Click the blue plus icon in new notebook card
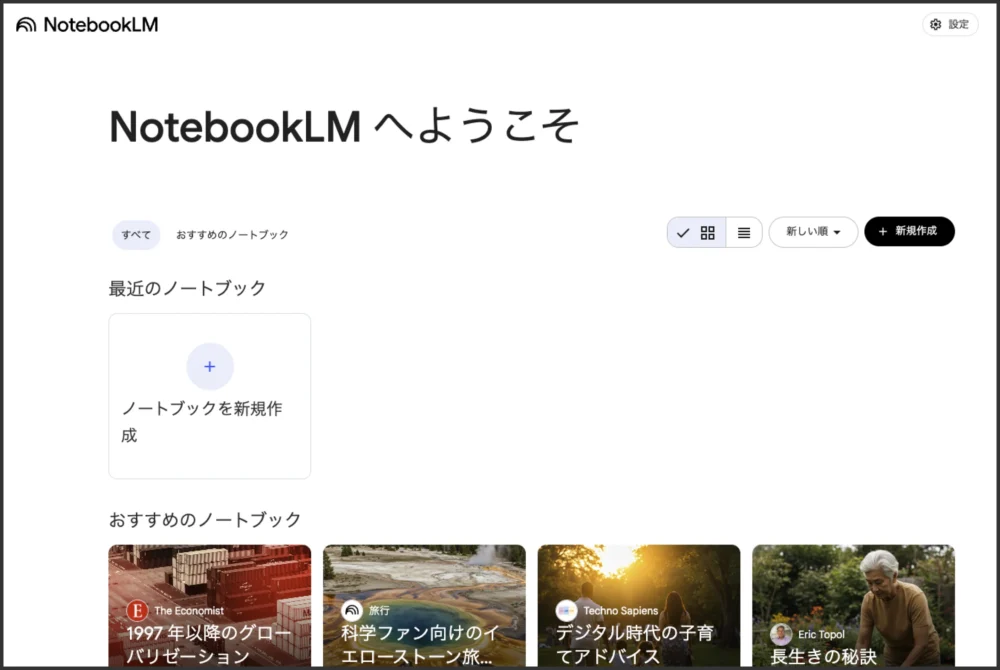 pyautogui.click(x=210, y=366)
